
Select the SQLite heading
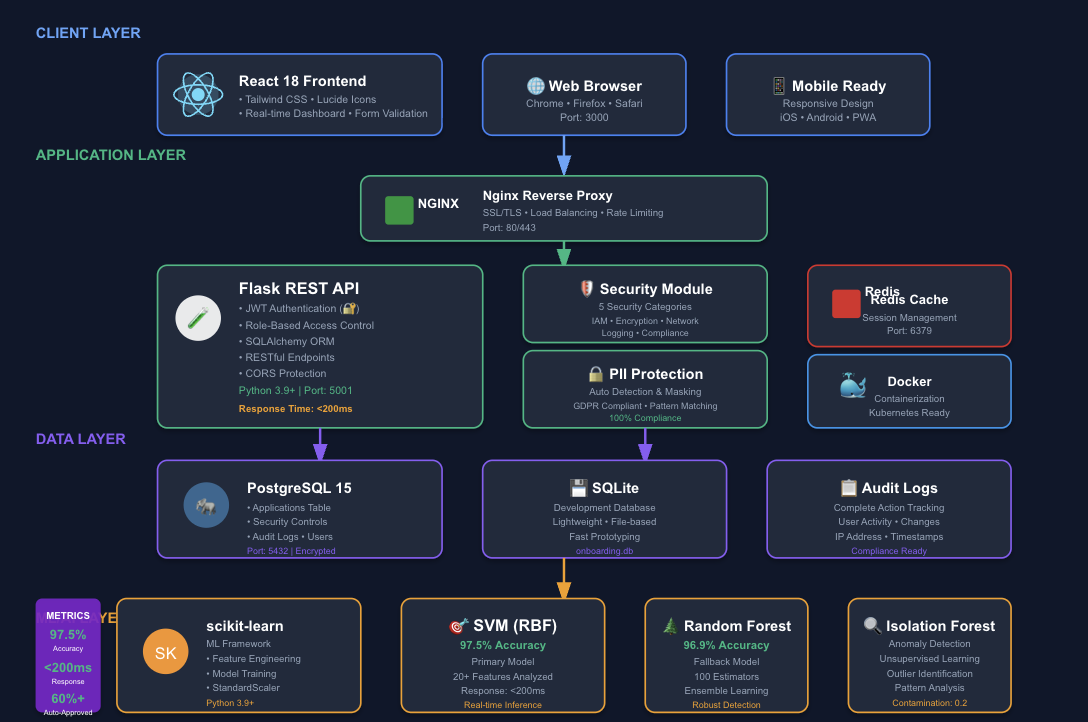pyautogui.click(x=615, y=488)
